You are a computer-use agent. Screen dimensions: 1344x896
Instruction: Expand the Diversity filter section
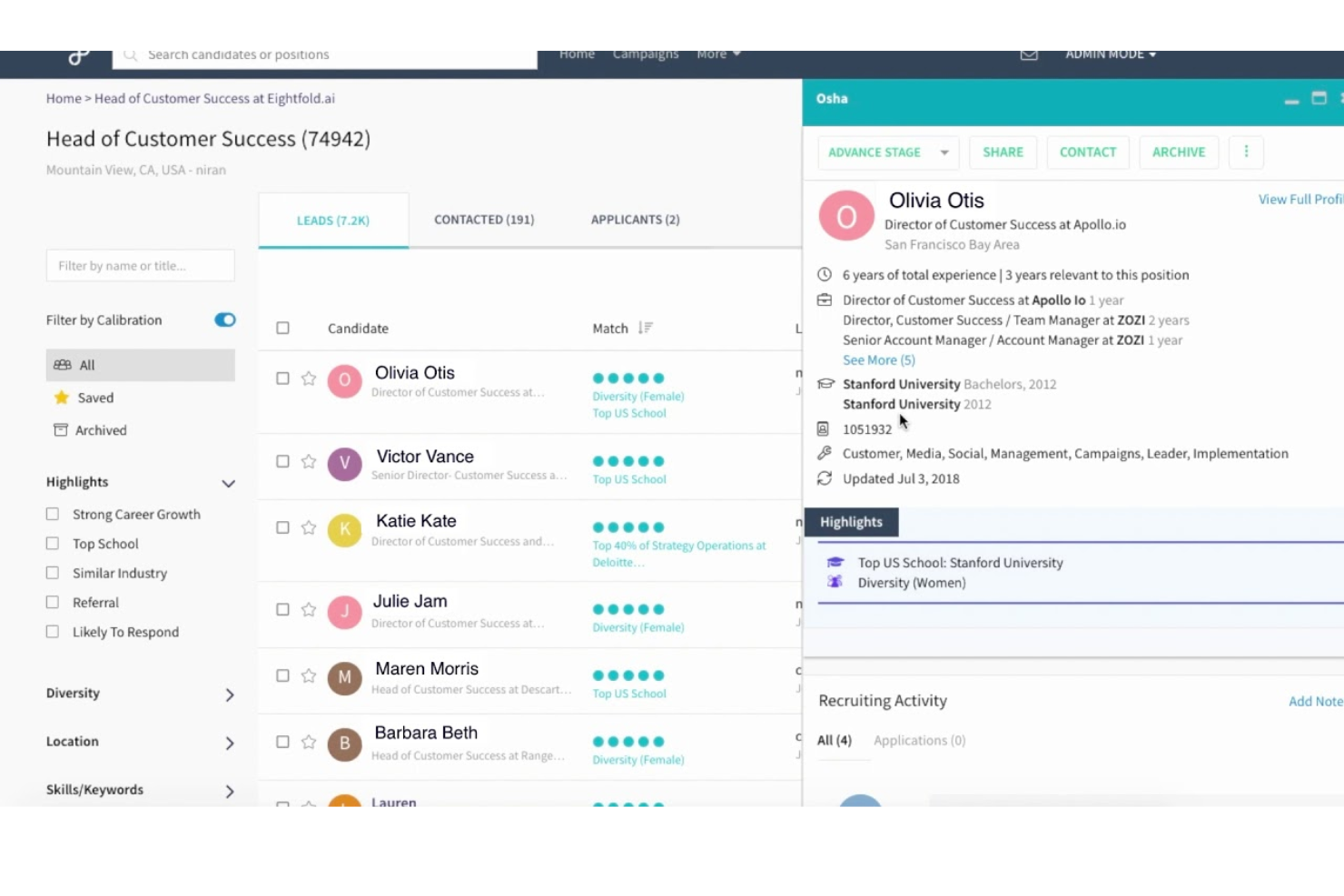(229, 694)
